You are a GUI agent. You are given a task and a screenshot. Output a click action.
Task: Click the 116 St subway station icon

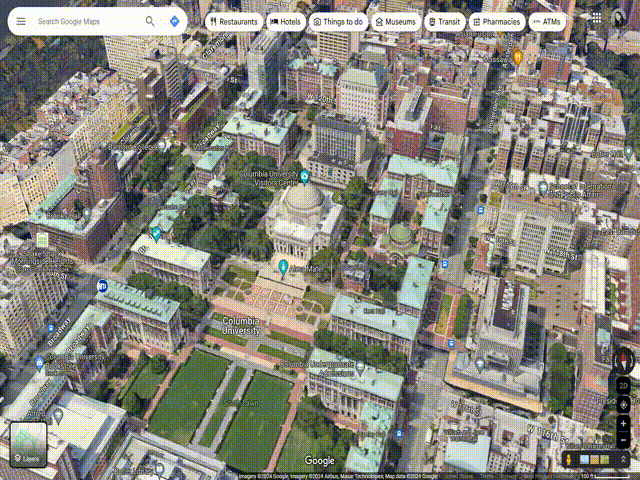click(102, 286)
